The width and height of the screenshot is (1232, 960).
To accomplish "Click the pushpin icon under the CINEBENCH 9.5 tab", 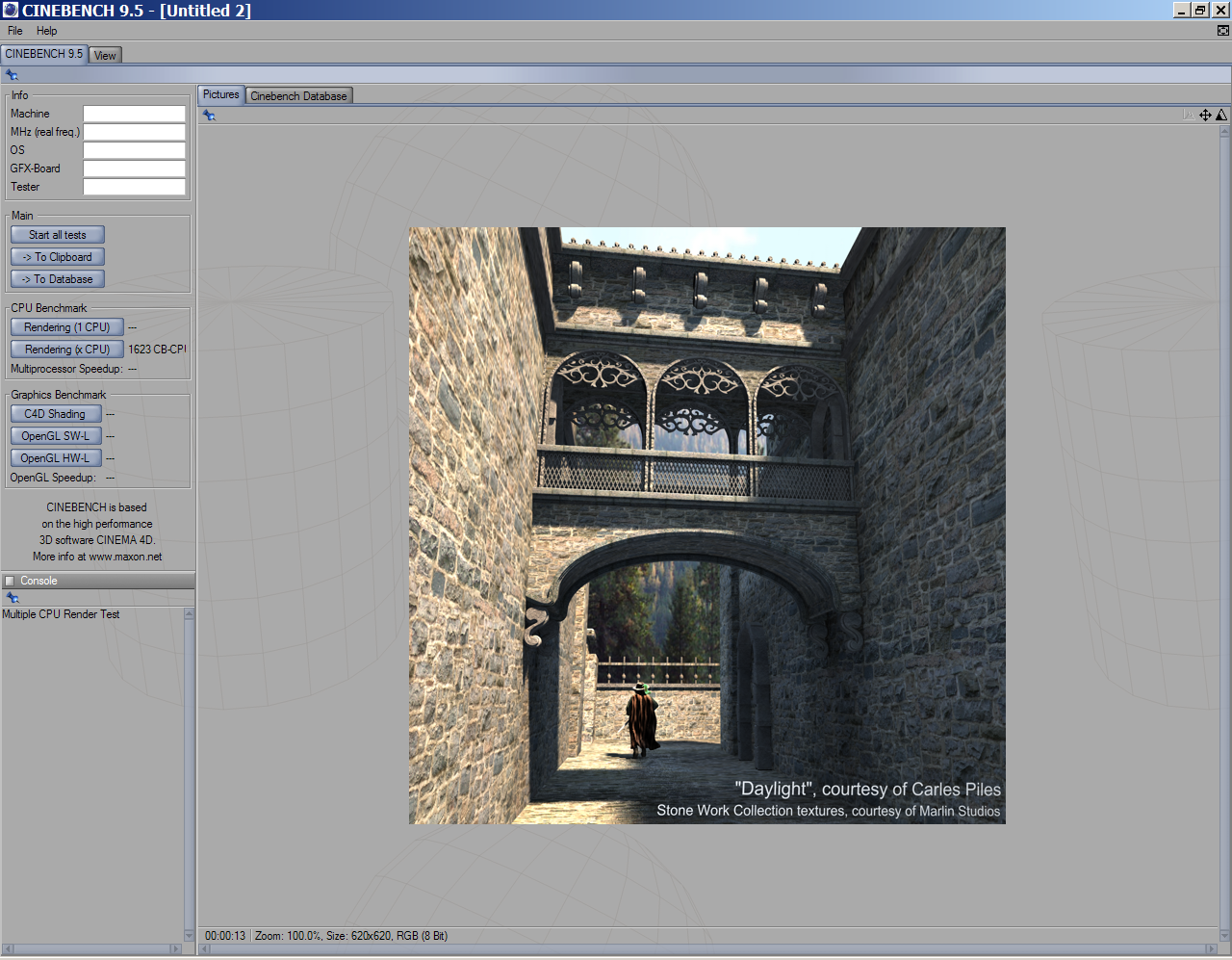I will coord(12,75).
